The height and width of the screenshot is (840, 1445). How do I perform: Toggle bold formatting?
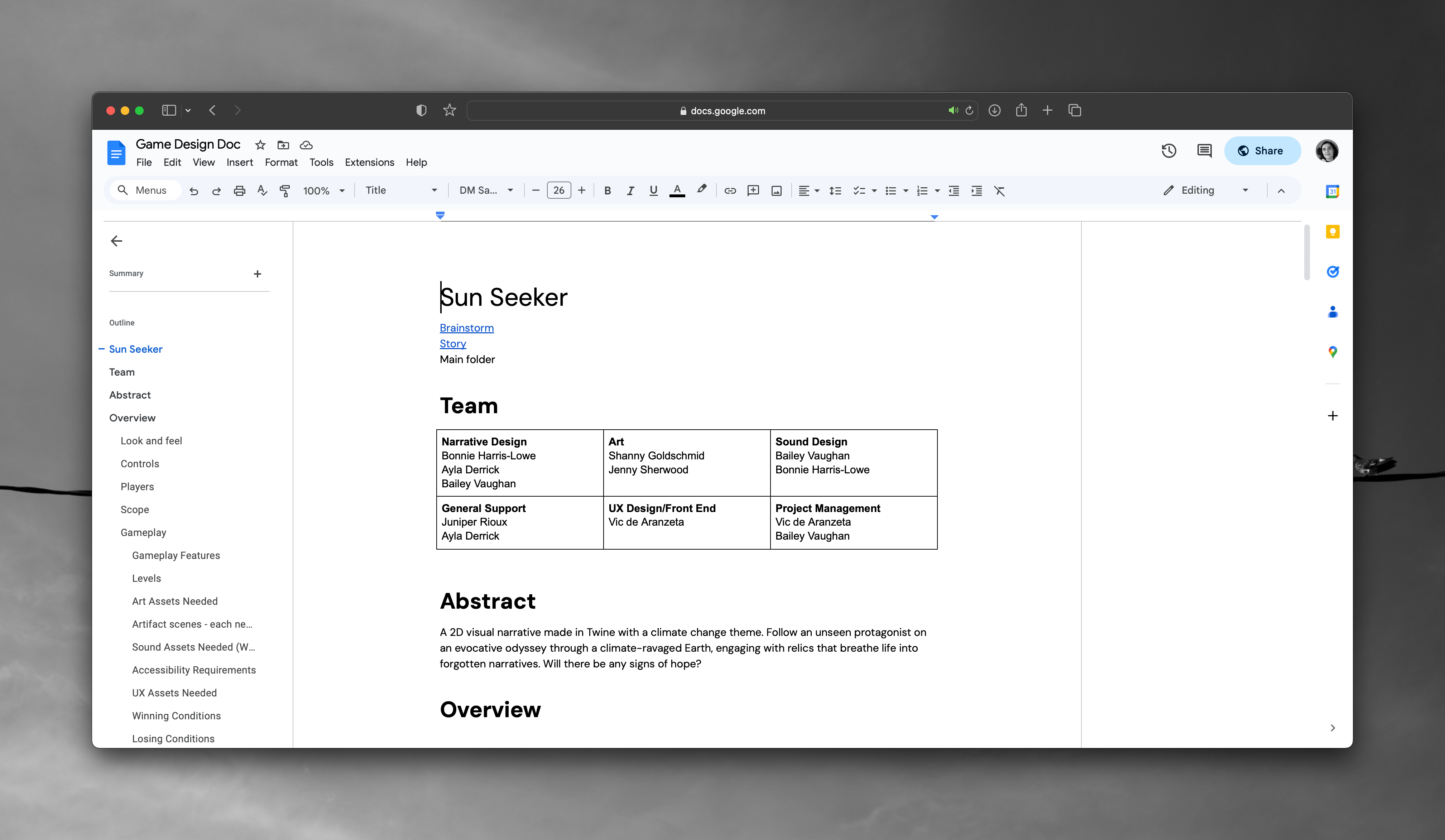pyautogui.click(x=607, y=190)
